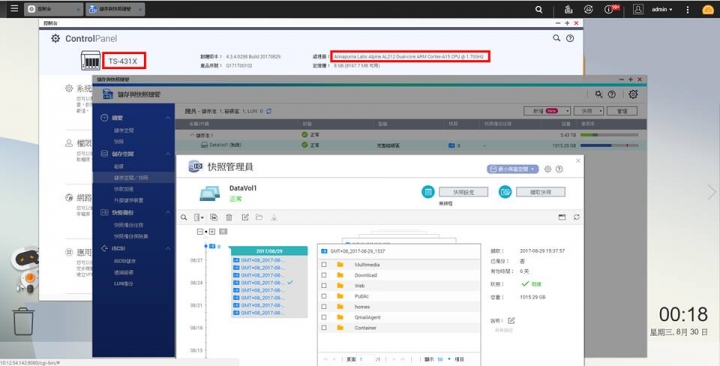Click the round take-snapshot camera icon
Image resolution: width=720 pixels, height=366 pixels.
click(505, 192)
